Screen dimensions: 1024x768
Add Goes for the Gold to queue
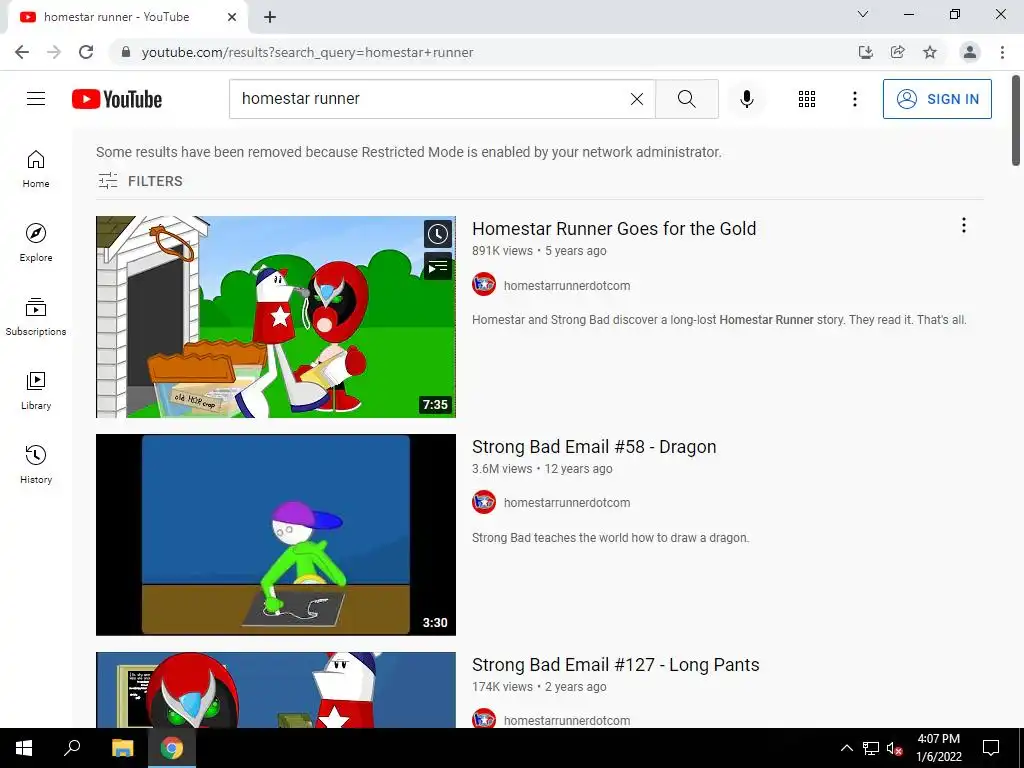[x=438, y=266]
